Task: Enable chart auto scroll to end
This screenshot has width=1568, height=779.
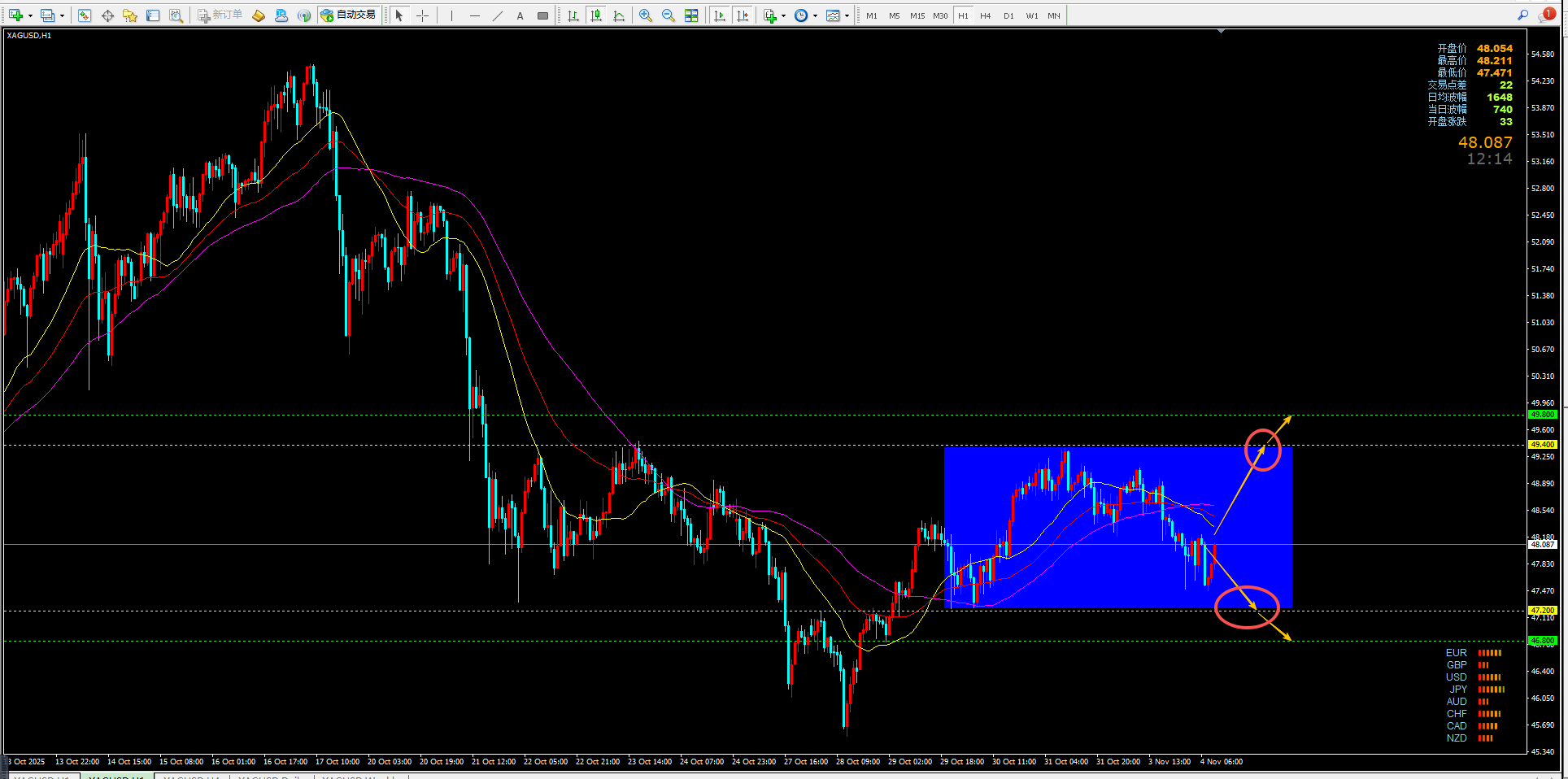Action: (720, 15)
